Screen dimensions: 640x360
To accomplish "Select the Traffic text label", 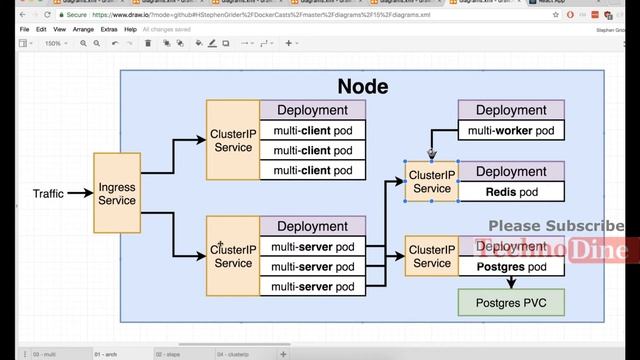I will 48,193.
